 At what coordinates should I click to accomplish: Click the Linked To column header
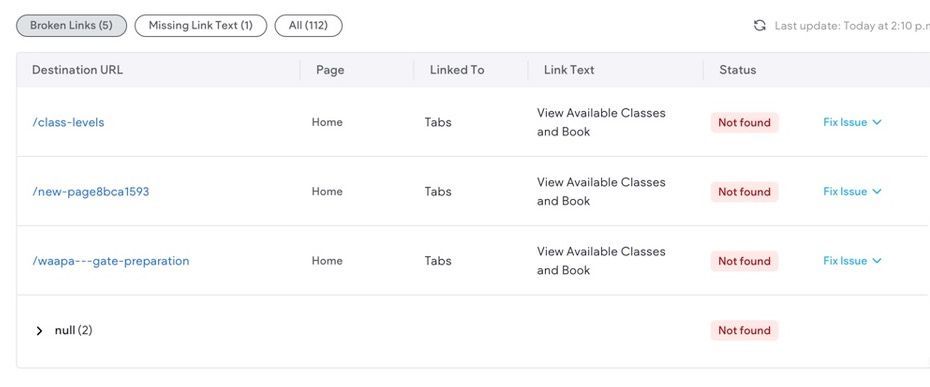(457, 70)
